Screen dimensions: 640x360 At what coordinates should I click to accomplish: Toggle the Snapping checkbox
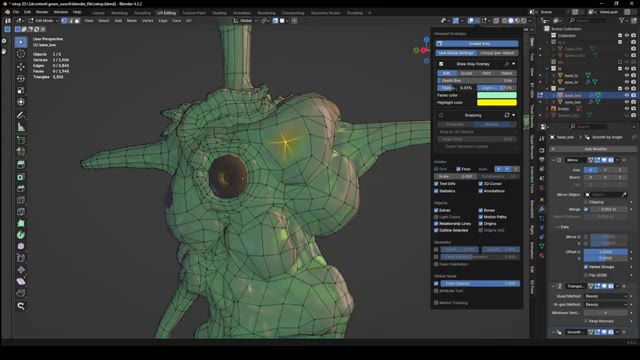click(x=441, y=115)
